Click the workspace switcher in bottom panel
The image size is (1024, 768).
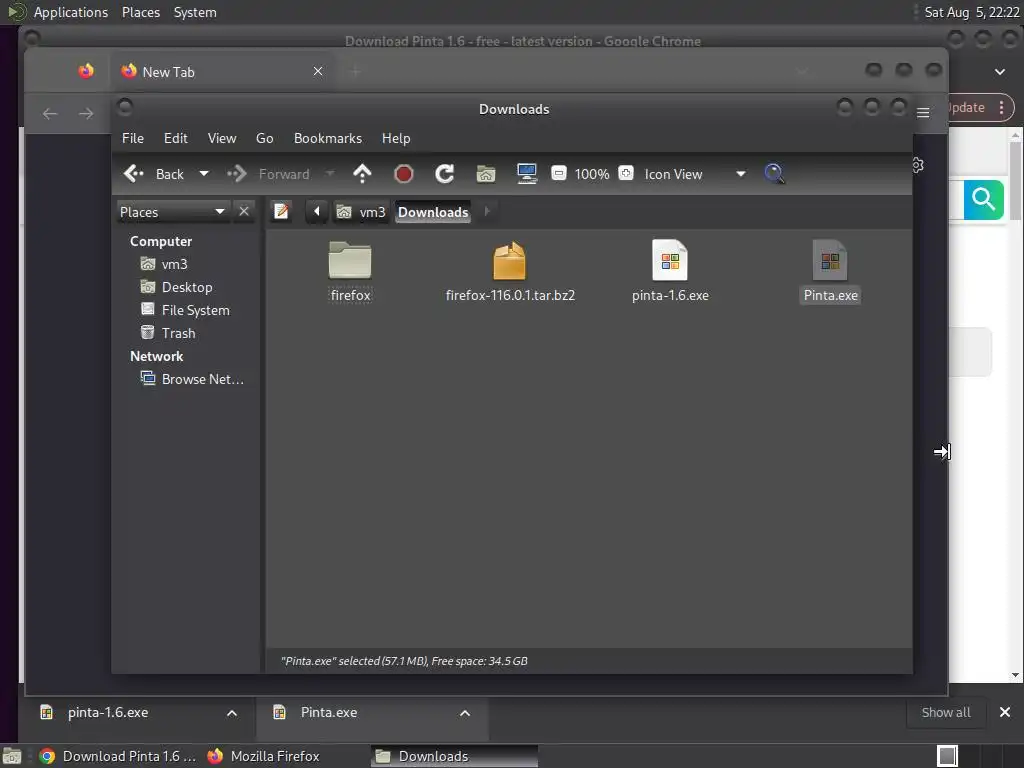pyautogui.click(x=947, y=756)
